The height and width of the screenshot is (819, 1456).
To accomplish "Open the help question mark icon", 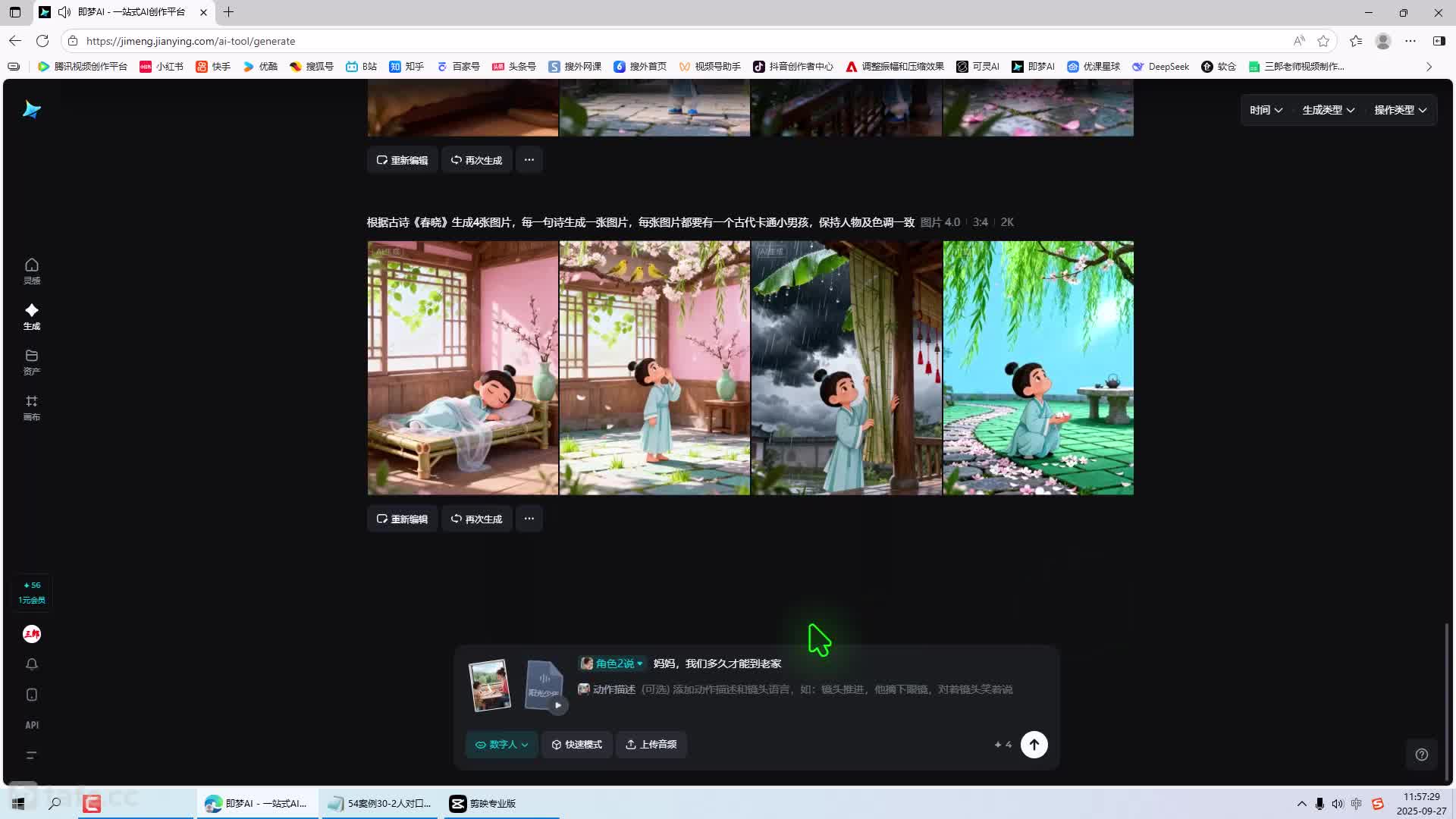I will pos(1422,755).
